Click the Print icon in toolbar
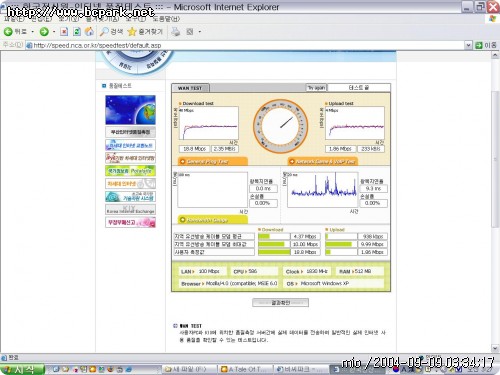This screenshot has height=375, width=500. click(x=176, y=32)
